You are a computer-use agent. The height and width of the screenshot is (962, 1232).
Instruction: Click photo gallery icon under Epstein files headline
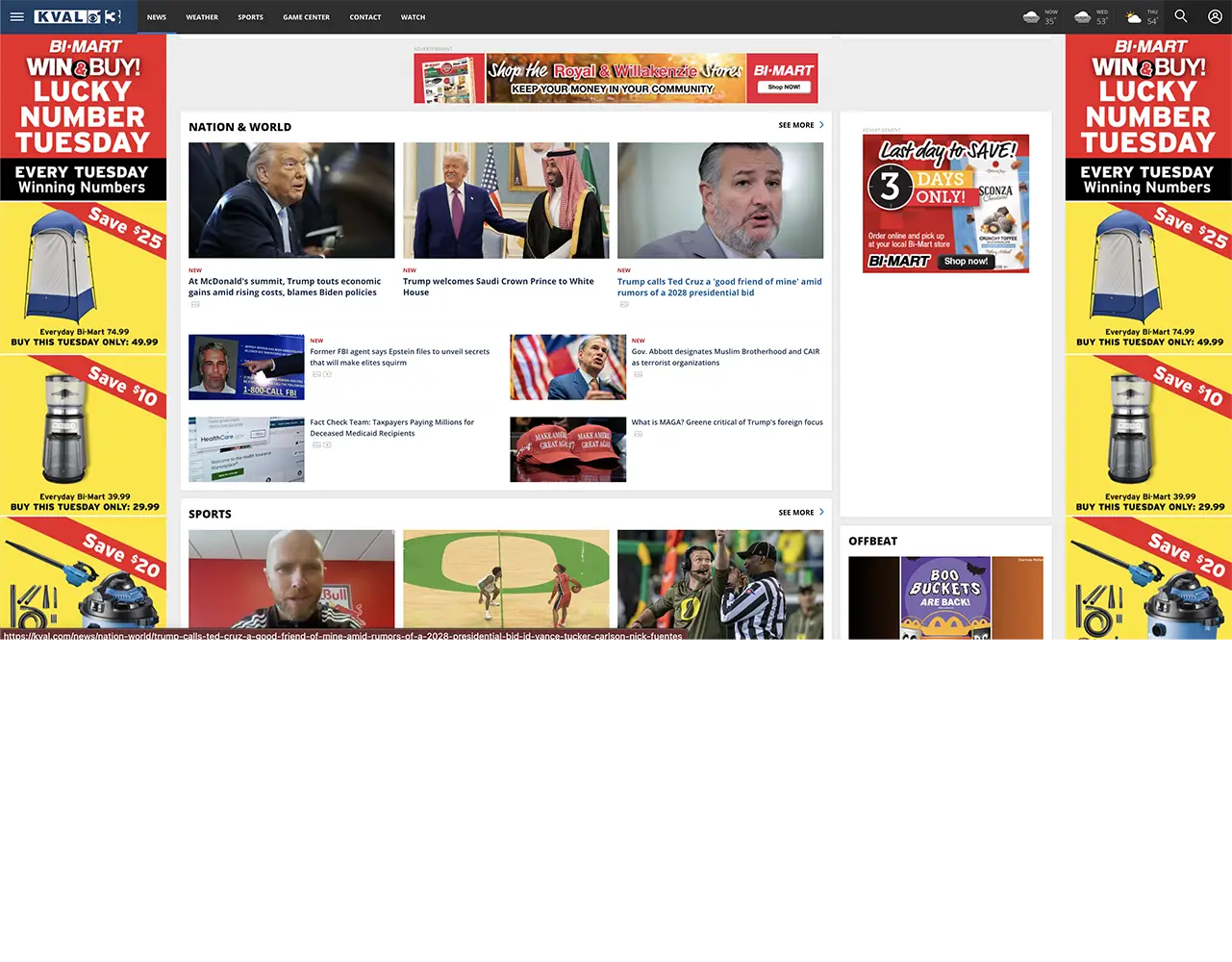pyautogui.click(x=316, y=374)
